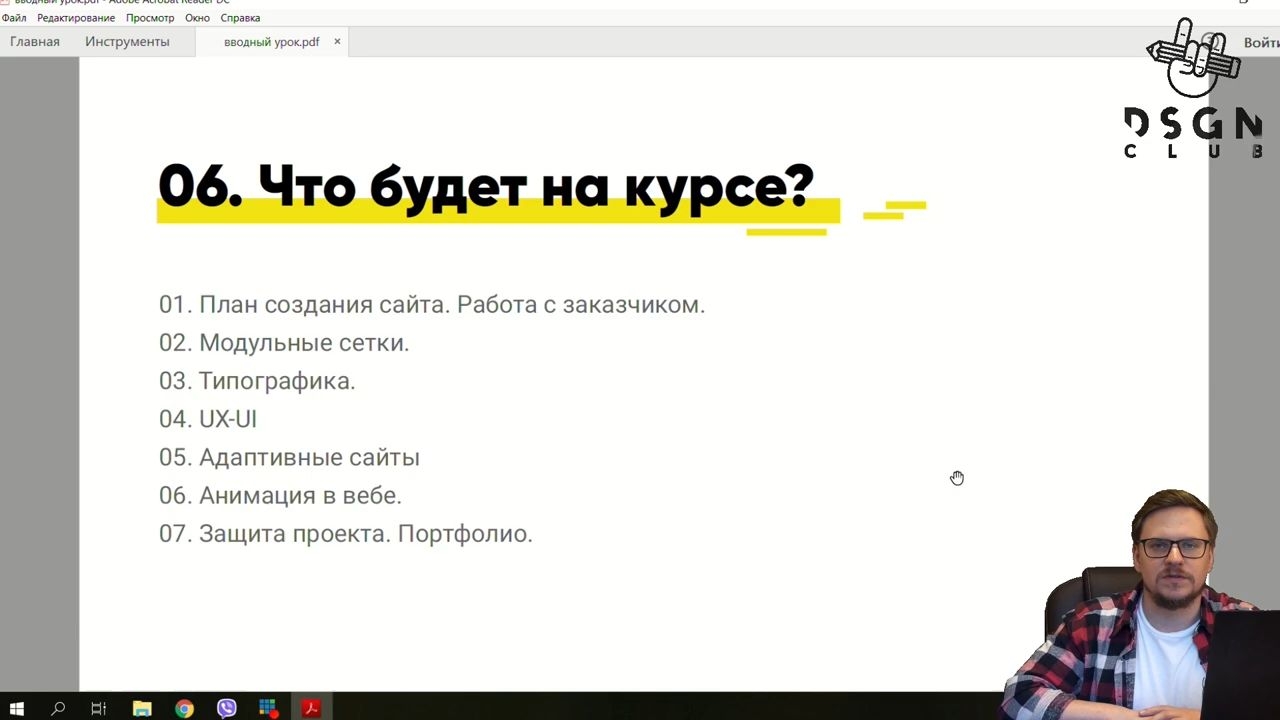1280x720 pixels.
Task: Click the line "03. Типографика."
Action: coord(257,381)
